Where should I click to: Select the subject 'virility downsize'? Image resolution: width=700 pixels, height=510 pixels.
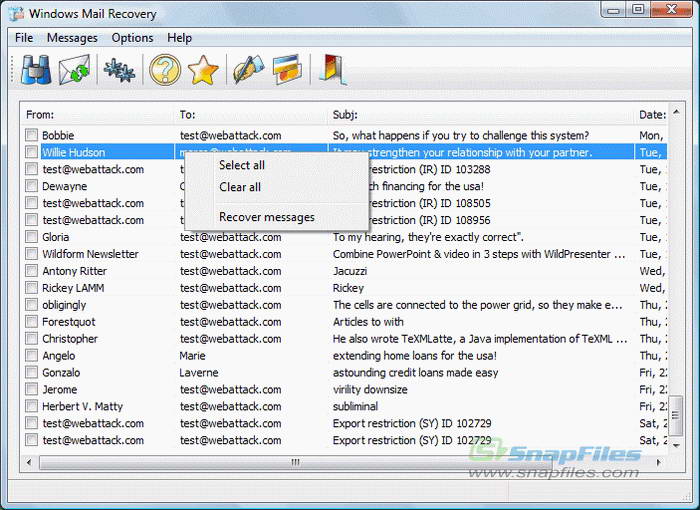370,389
